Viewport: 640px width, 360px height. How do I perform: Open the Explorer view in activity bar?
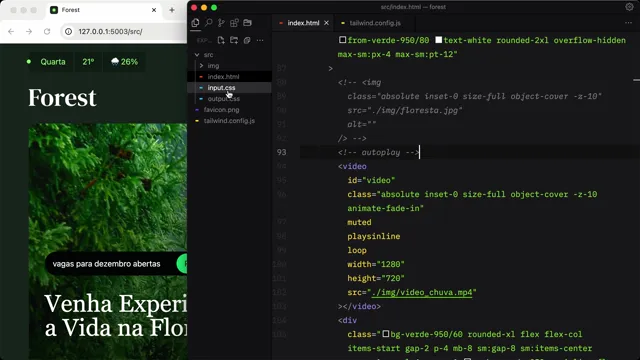[x=196, y=23]
